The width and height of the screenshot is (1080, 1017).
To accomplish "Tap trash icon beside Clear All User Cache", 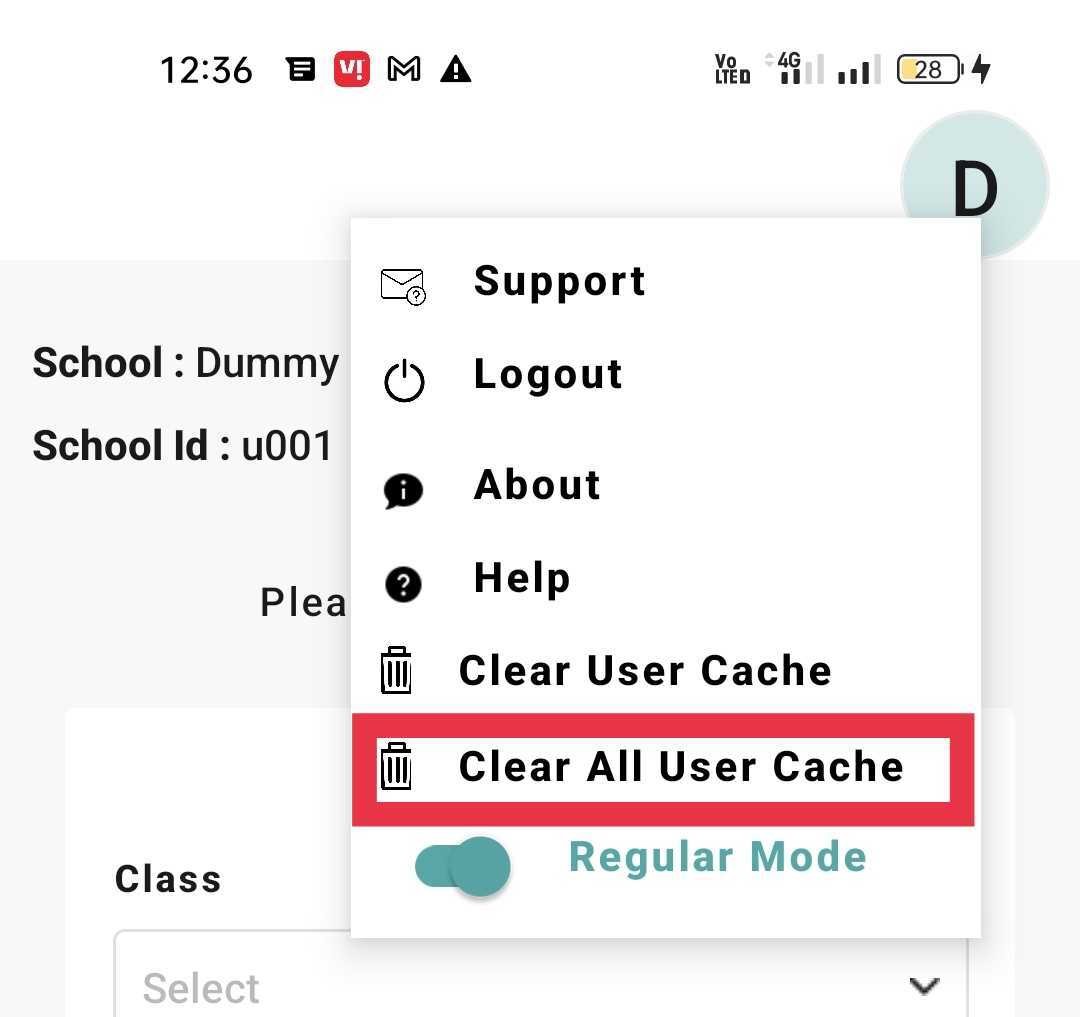I will click(396, 767).
